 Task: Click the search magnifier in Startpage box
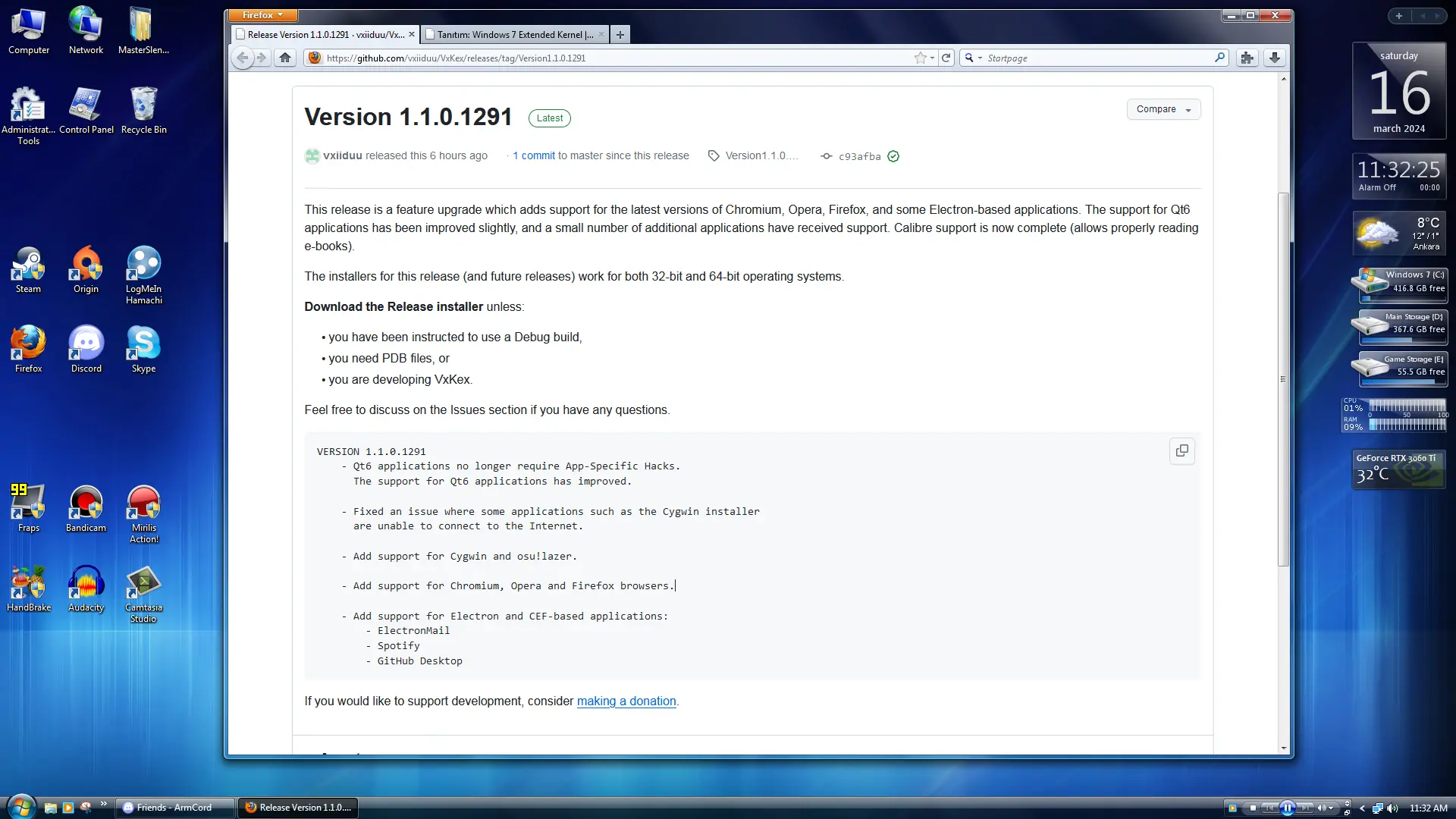click(x=1219, y=58)
